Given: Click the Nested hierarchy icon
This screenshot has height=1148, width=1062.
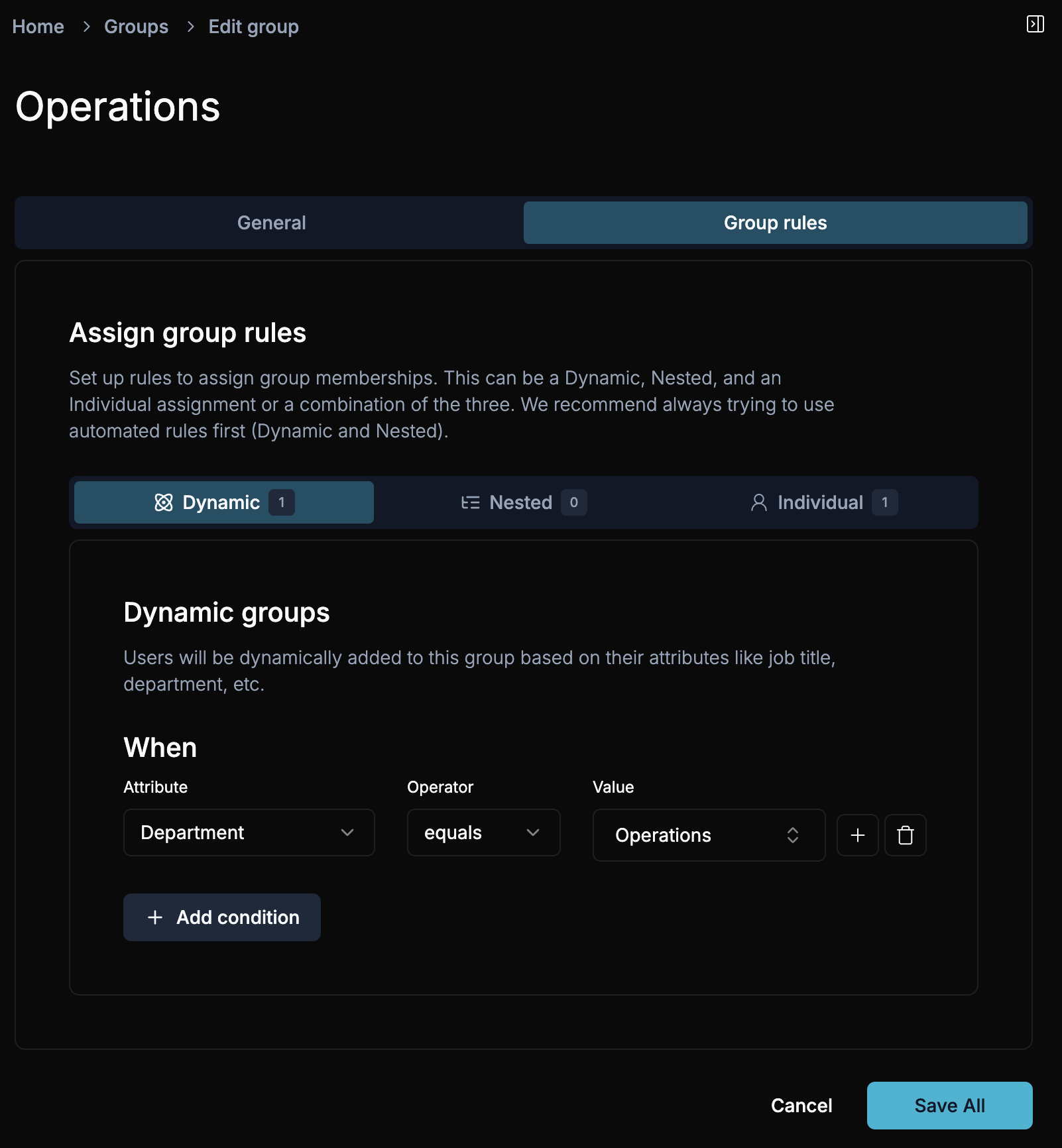Looking at the screenshot, I should (470, 502).
